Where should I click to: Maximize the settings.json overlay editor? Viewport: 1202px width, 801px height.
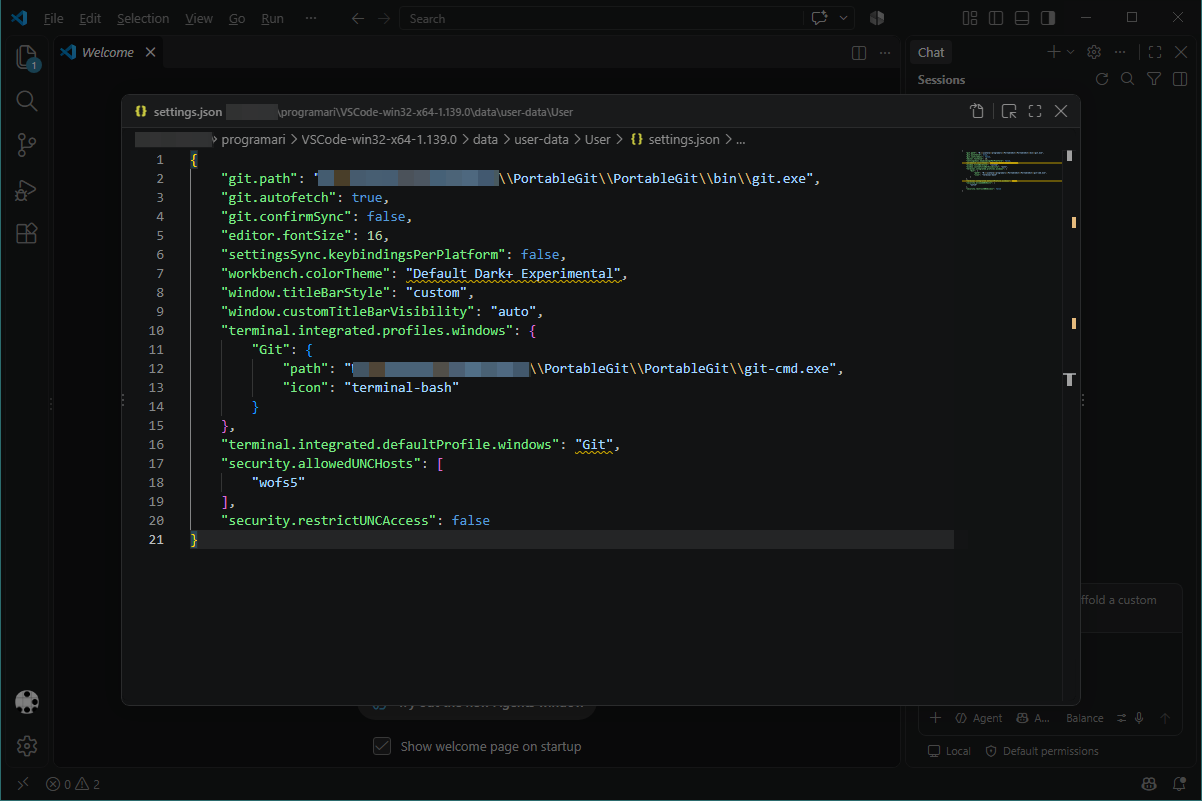[1035, 112]
